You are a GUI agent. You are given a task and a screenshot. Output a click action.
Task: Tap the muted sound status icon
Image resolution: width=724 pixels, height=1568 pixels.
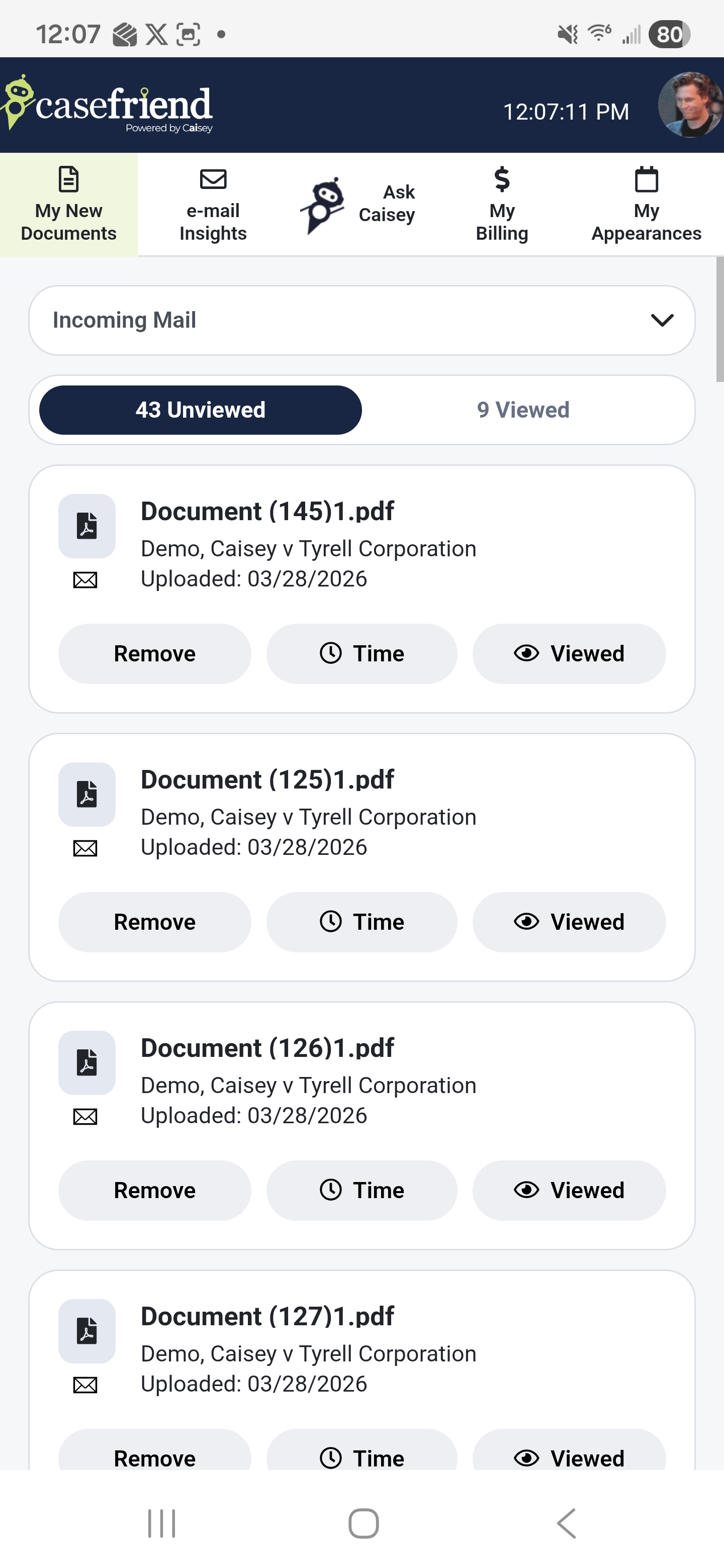coord(568,35)
